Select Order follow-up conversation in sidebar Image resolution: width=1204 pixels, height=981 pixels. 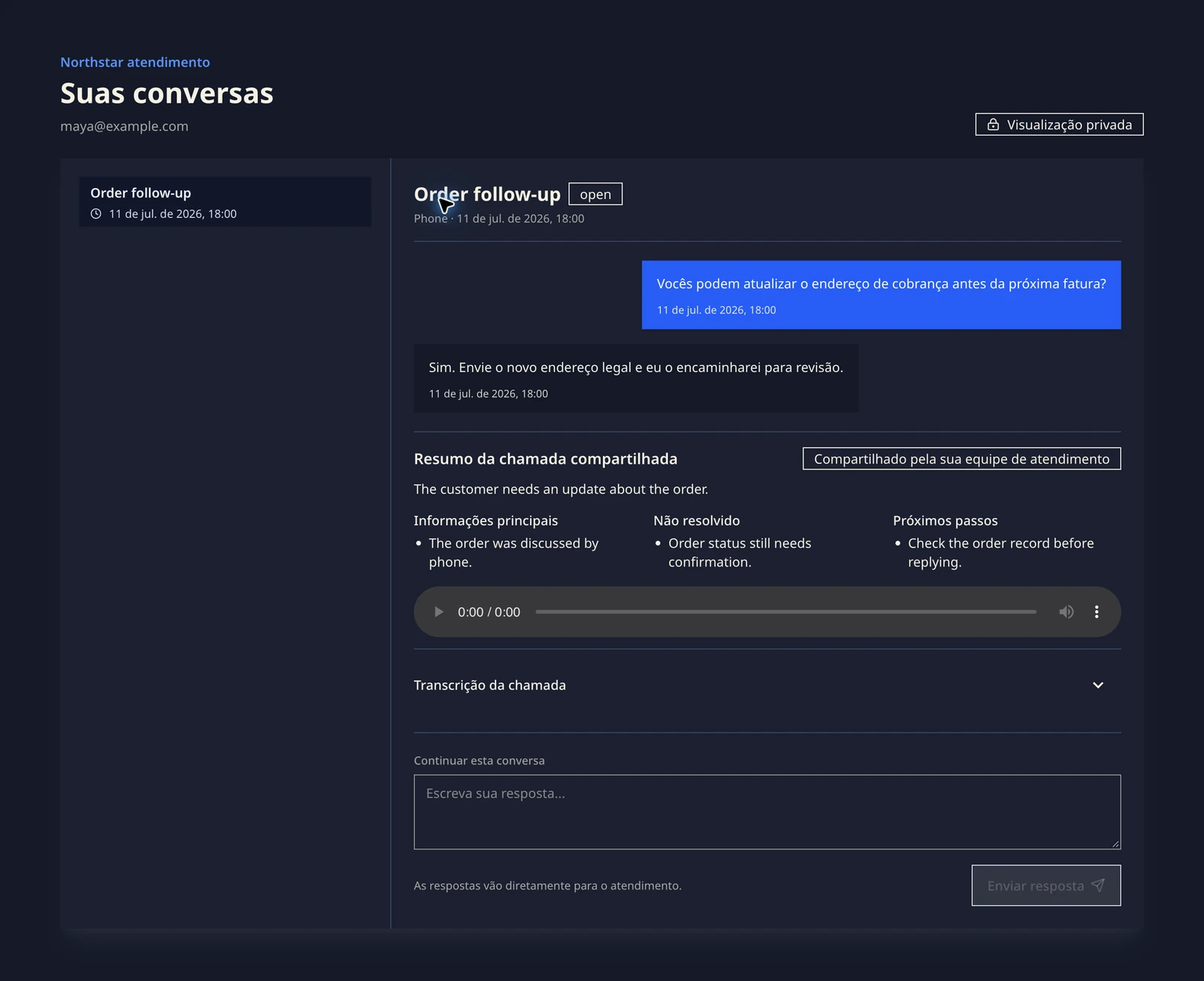point(225,202)
